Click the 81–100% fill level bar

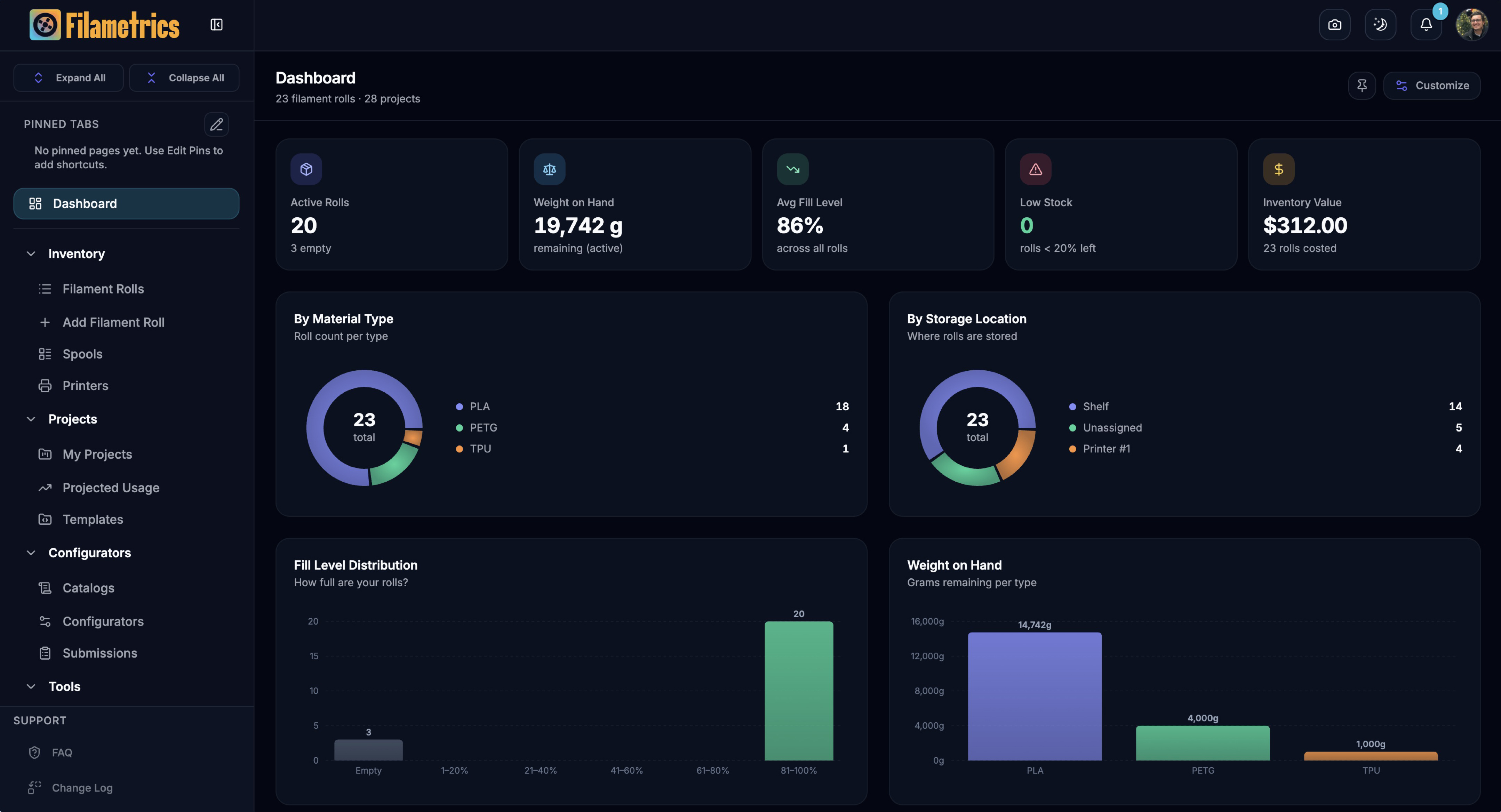pos(798,691)
